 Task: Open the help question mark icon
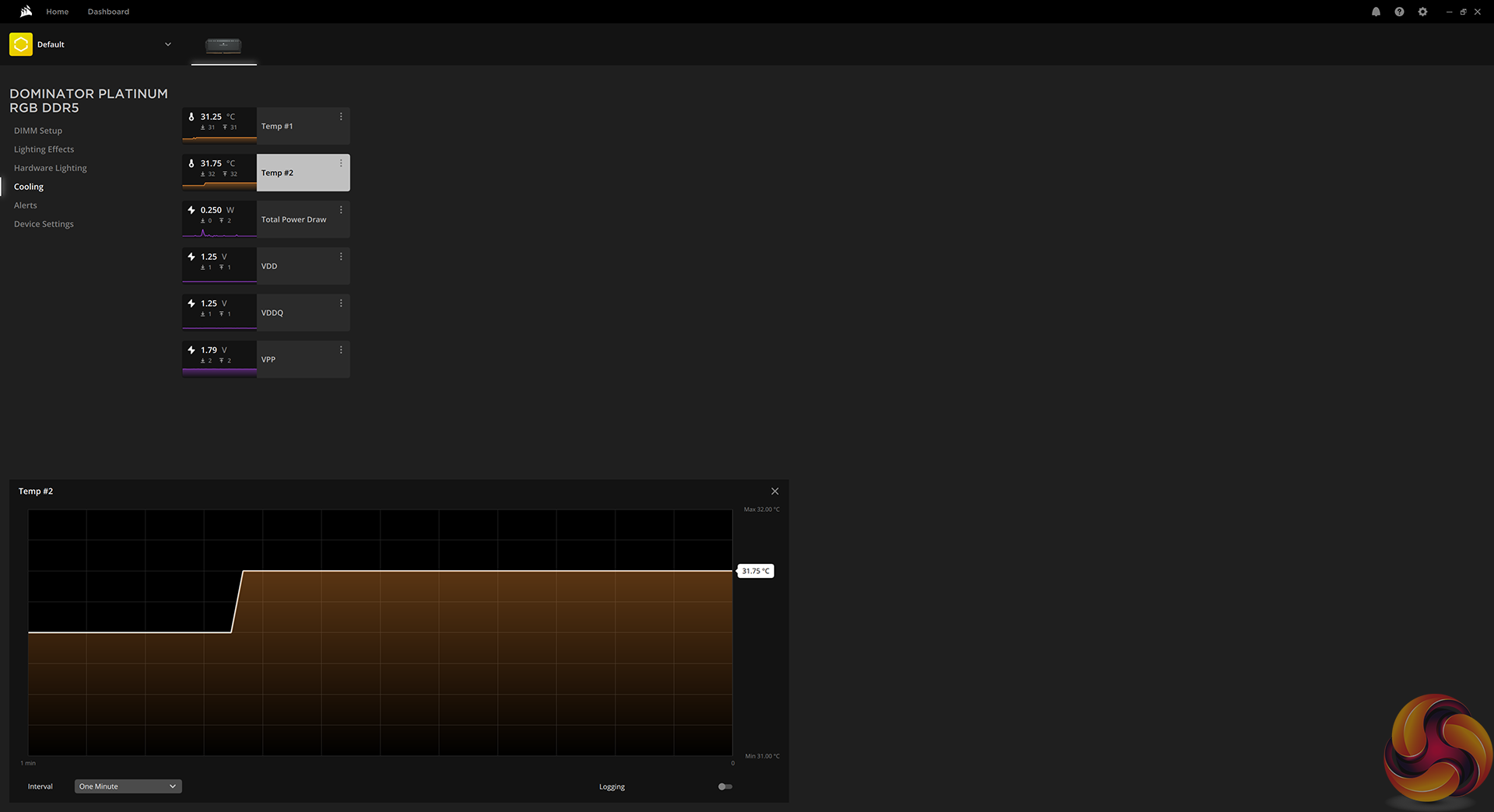[x=1399, y=12]
